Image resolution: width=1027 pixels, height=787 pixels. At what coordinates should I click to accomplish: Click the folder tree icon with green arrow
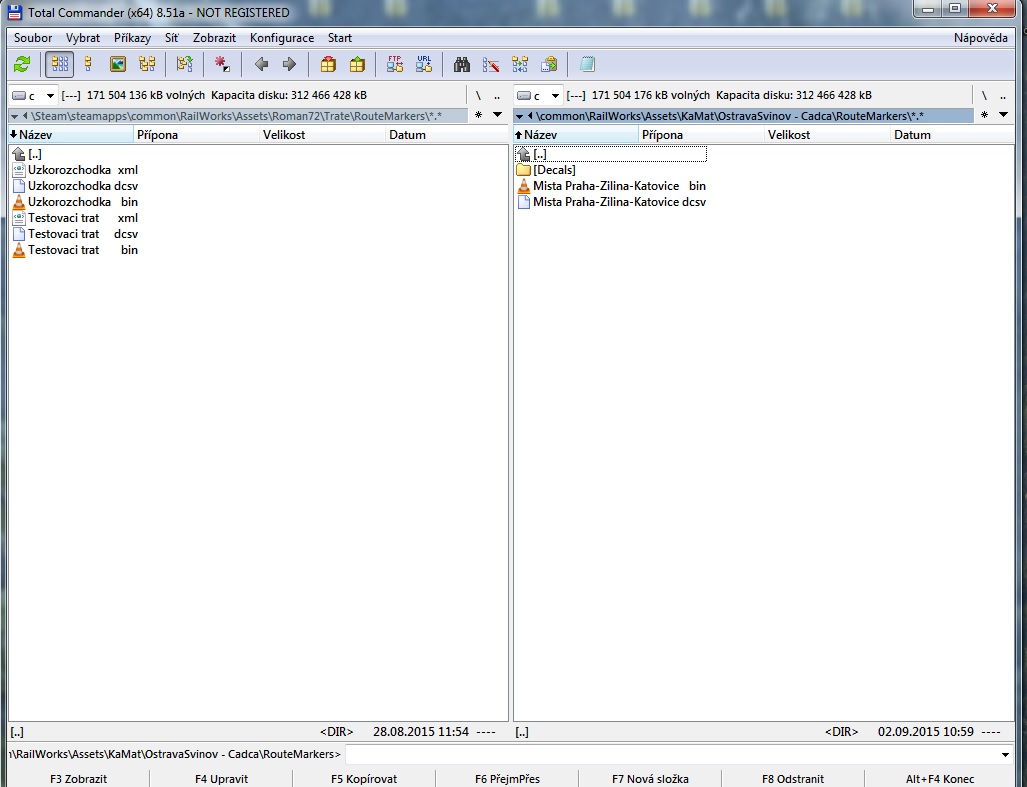click(185, 64)
